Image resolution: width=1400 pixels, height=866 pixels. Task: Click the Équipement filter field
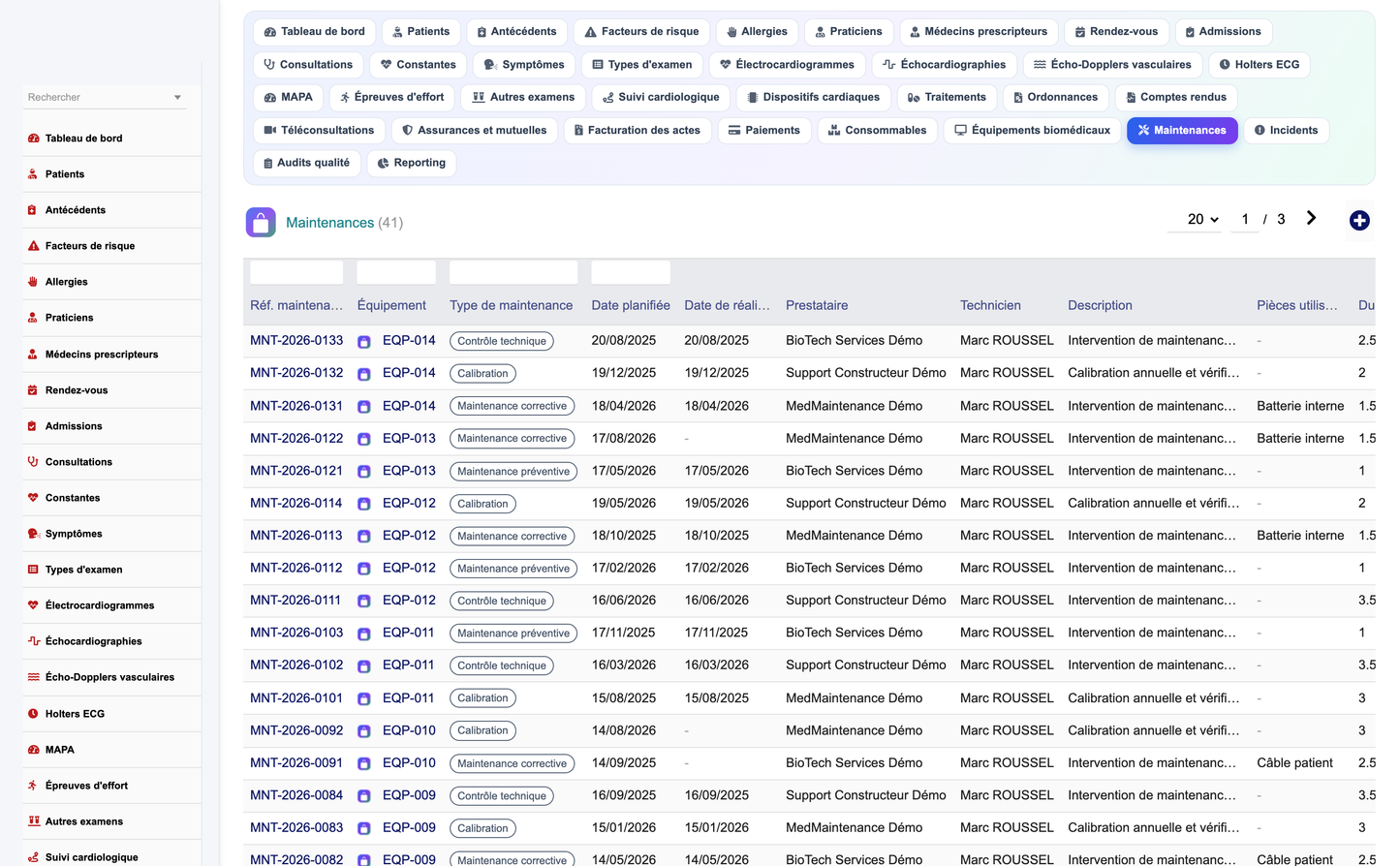click(x=396, y=272)
